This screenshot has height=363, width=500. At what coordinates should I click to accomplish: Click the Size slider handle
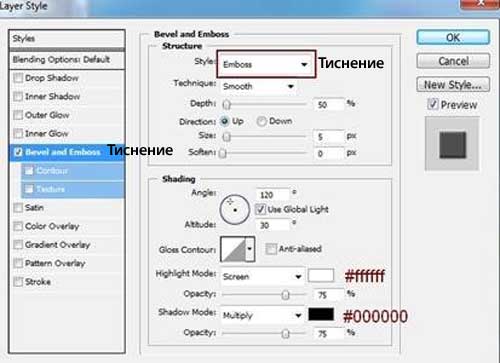(227, 137)
